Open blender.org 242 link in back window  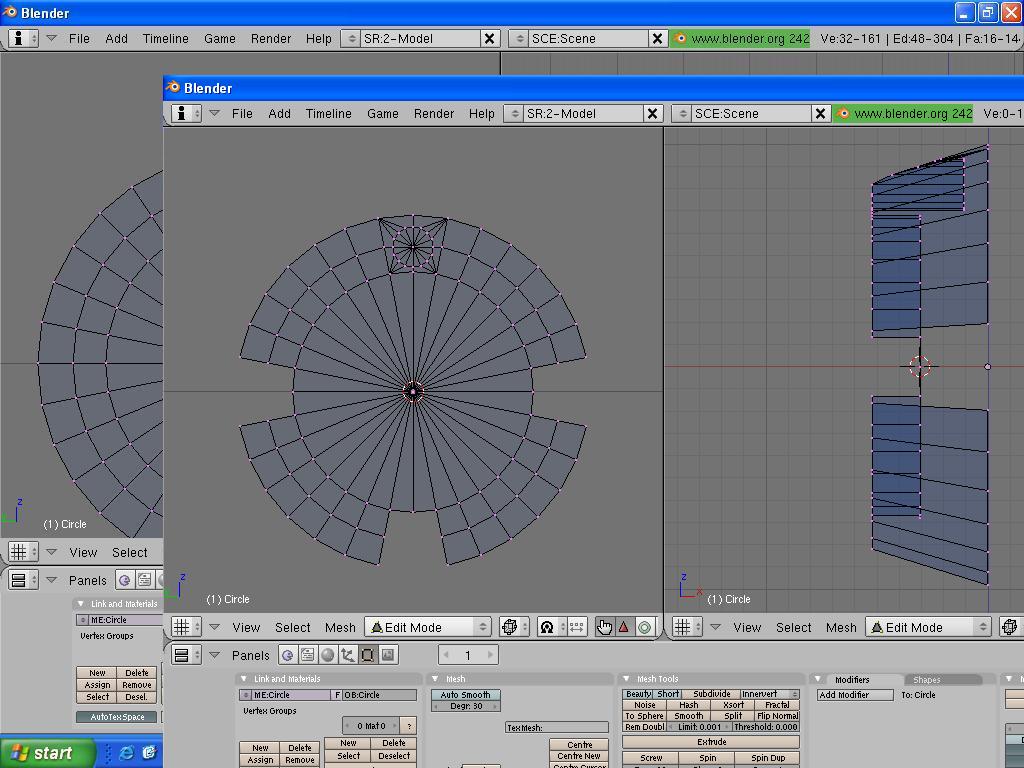(740, 39)
